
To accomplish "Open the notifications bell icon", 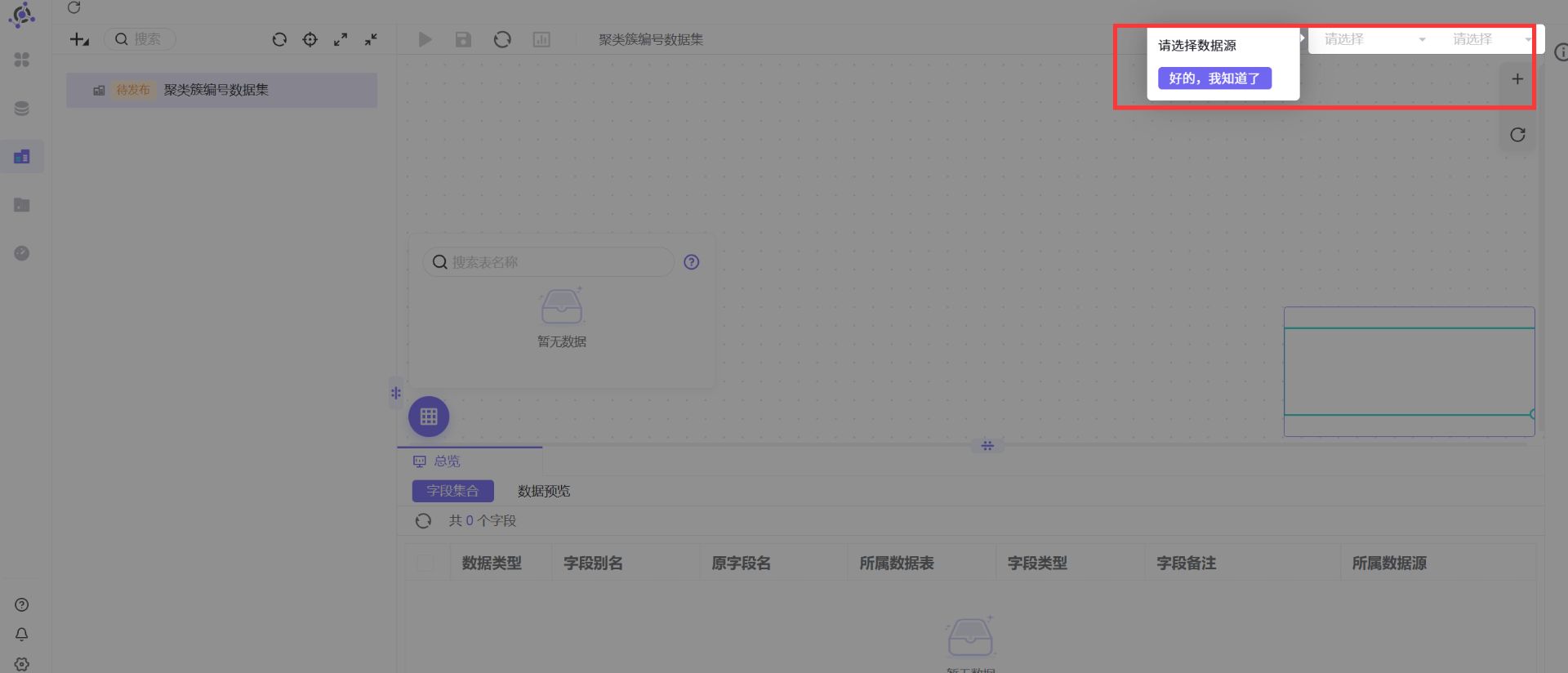I will click(22, 635).
